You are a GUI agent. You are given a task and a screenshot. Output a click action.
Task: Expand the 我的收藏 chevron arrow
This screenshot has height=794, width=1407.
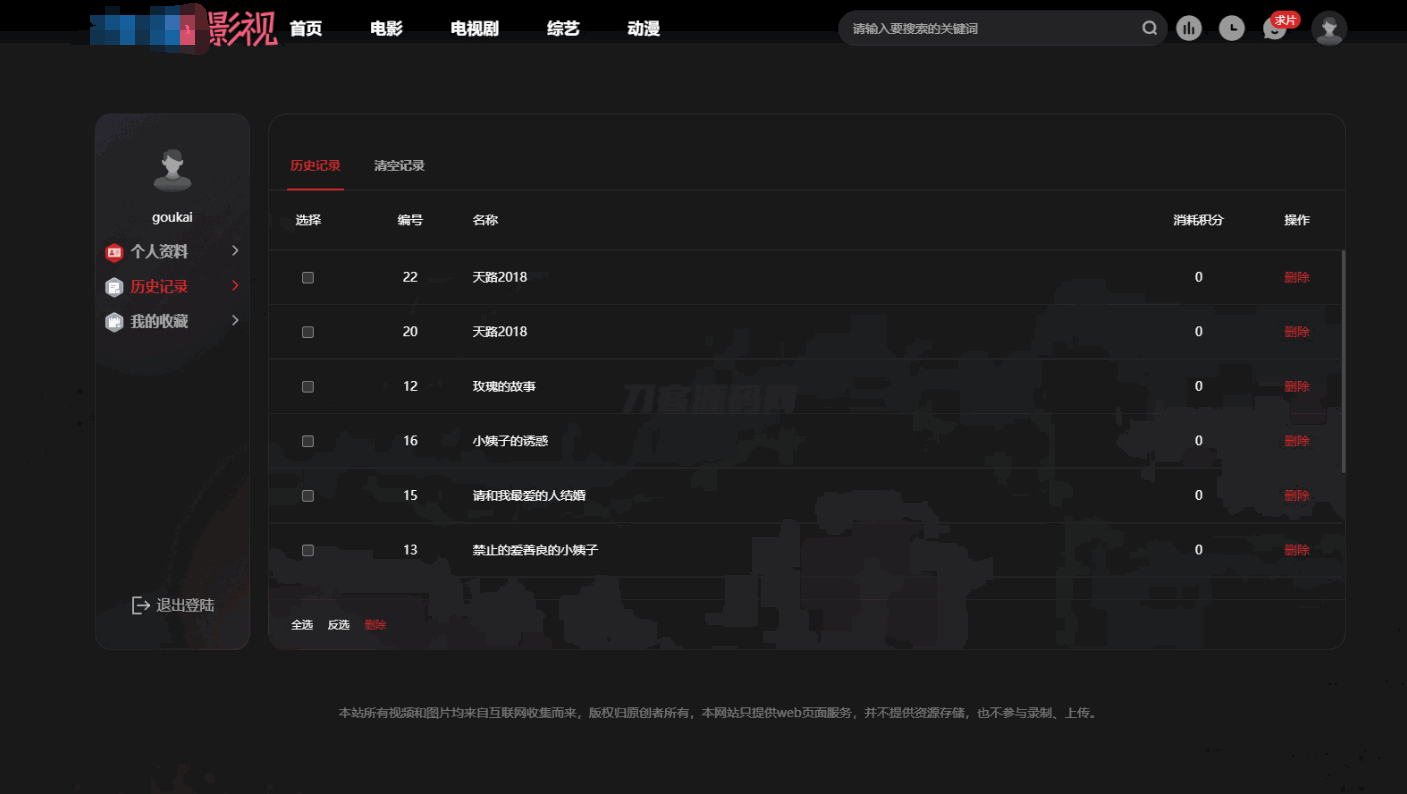tap(235, 321)
